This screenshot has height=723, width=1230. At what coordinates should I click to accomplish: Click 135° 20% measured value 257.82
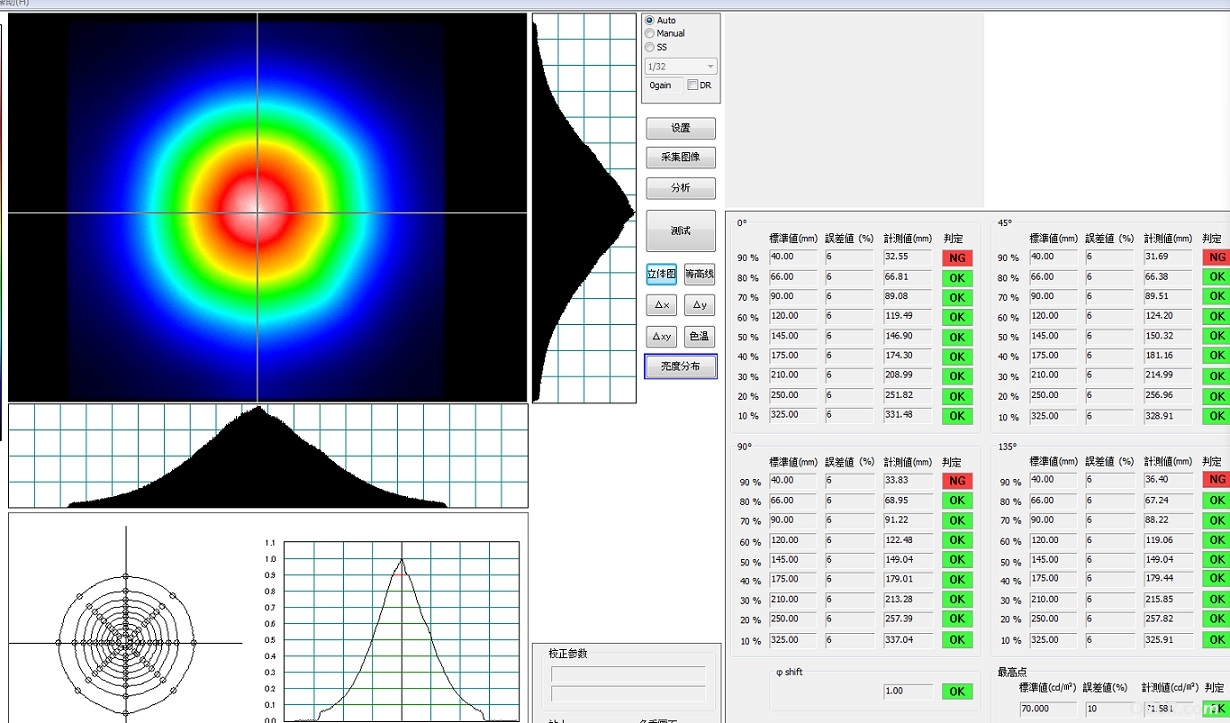pos(1169,619)
